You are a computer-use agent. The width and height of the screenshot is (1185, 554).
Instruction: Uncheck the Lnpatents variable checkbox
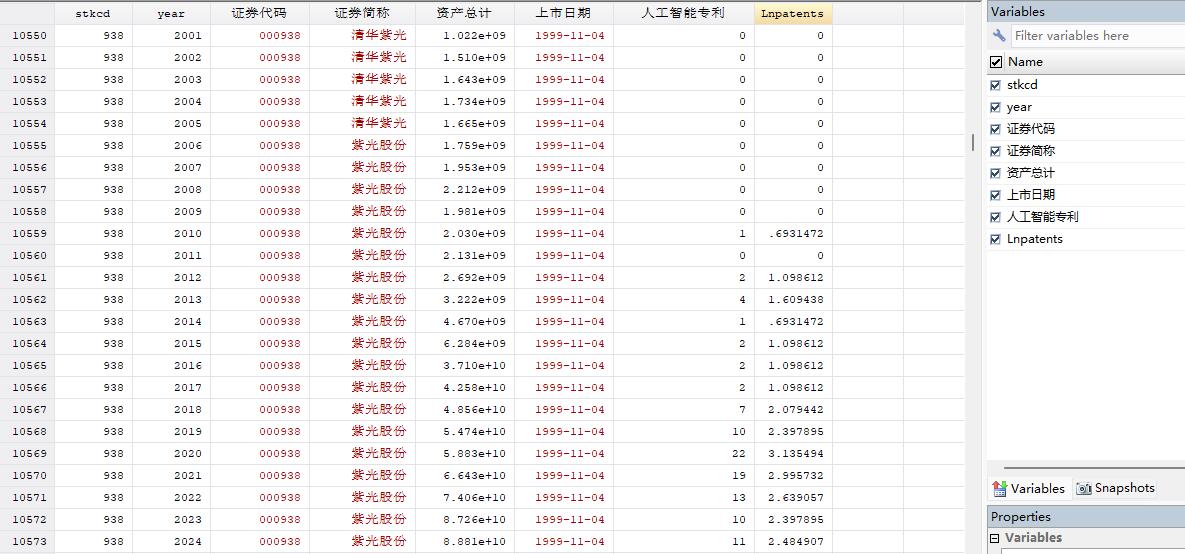click(995, 239)
